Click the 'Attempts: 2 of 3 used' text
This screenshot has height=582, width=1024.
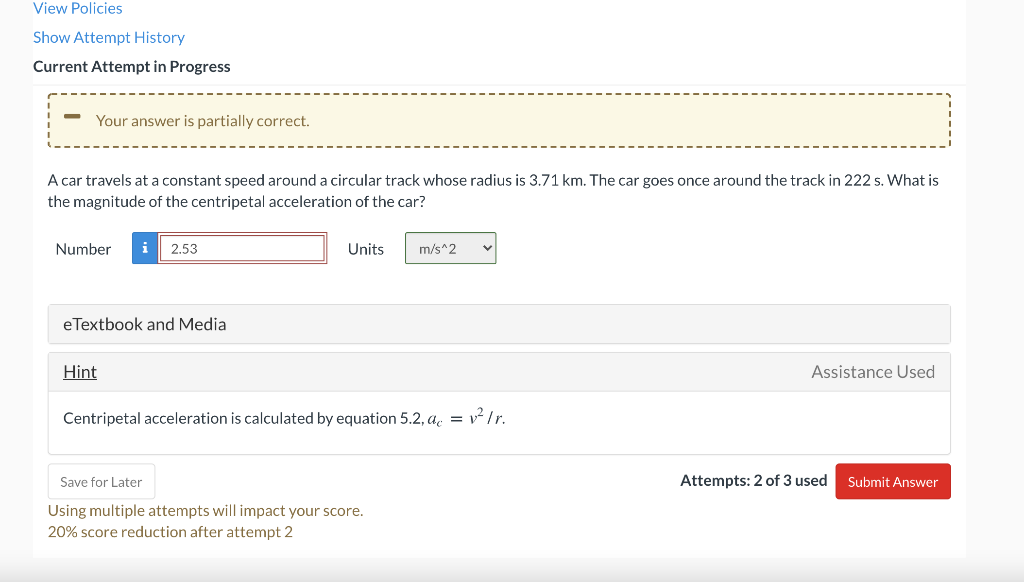click(754, 481)
